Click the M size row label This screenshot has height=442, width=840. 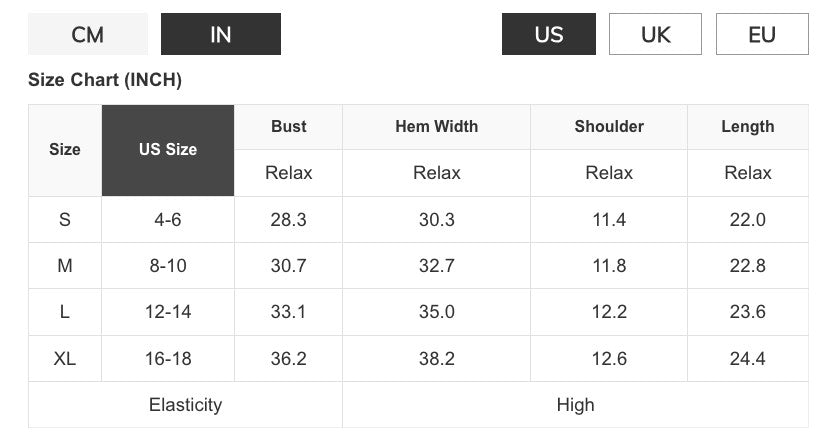click(65, 266)
